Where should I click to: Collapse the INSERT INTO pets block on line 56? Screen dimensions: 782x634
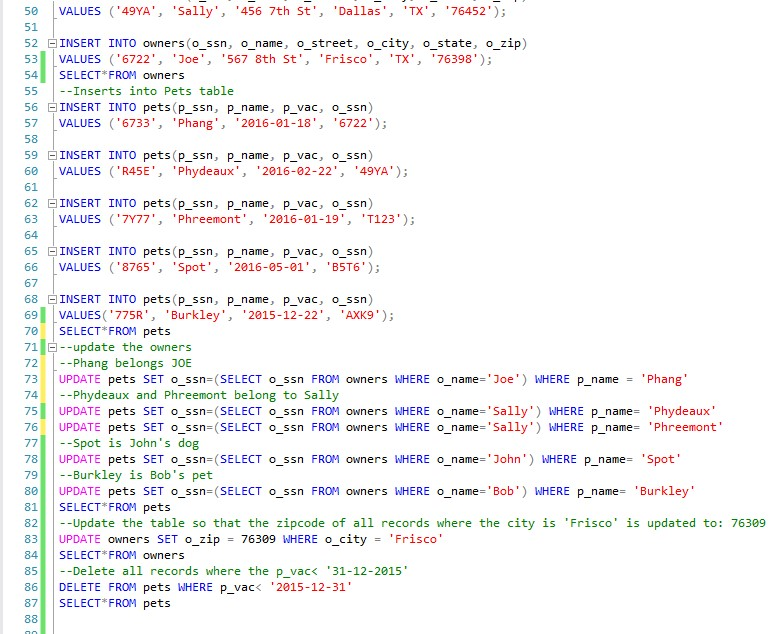pos(52,107)
